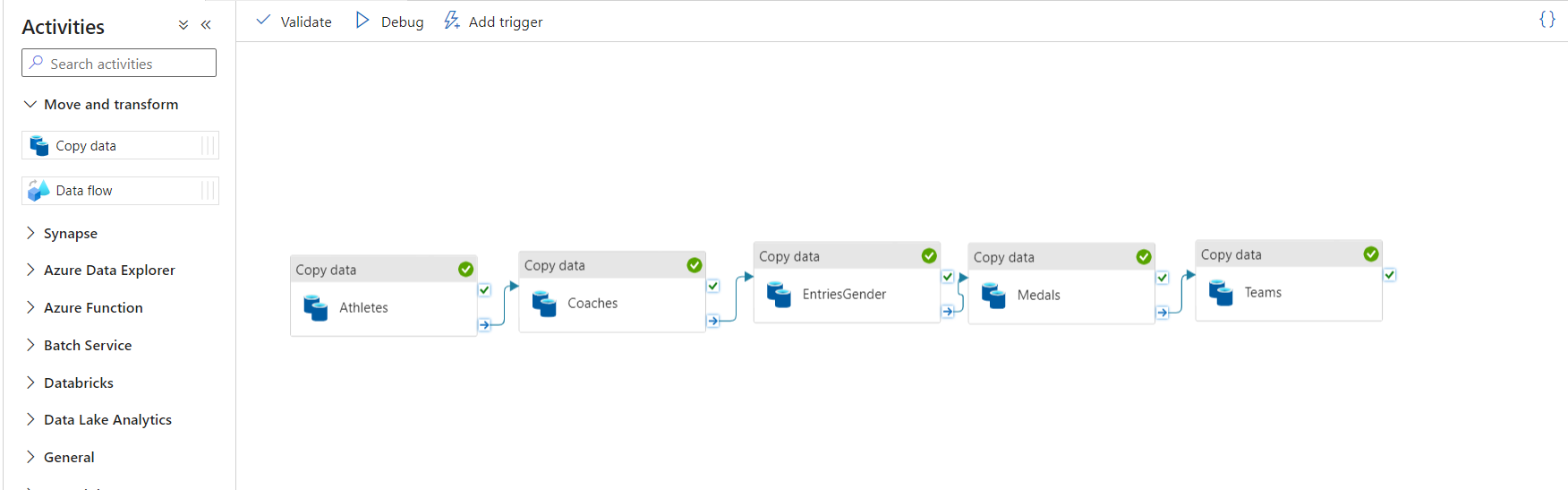Click the Debug button
Screen dimensions: 1568x490
click(389, 21)
